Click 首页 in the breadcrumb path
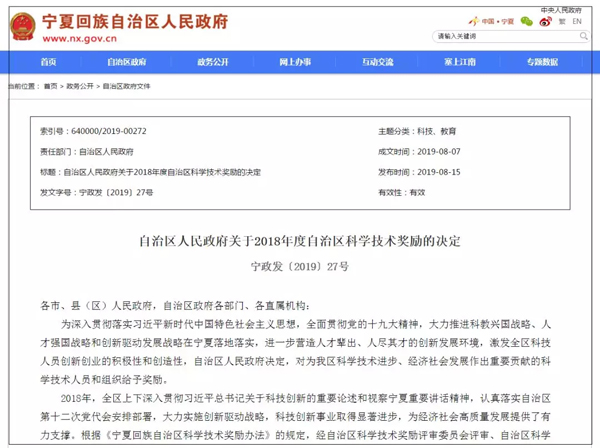The width and height of the screenshot is (600, 448). [x=50, y=87]
